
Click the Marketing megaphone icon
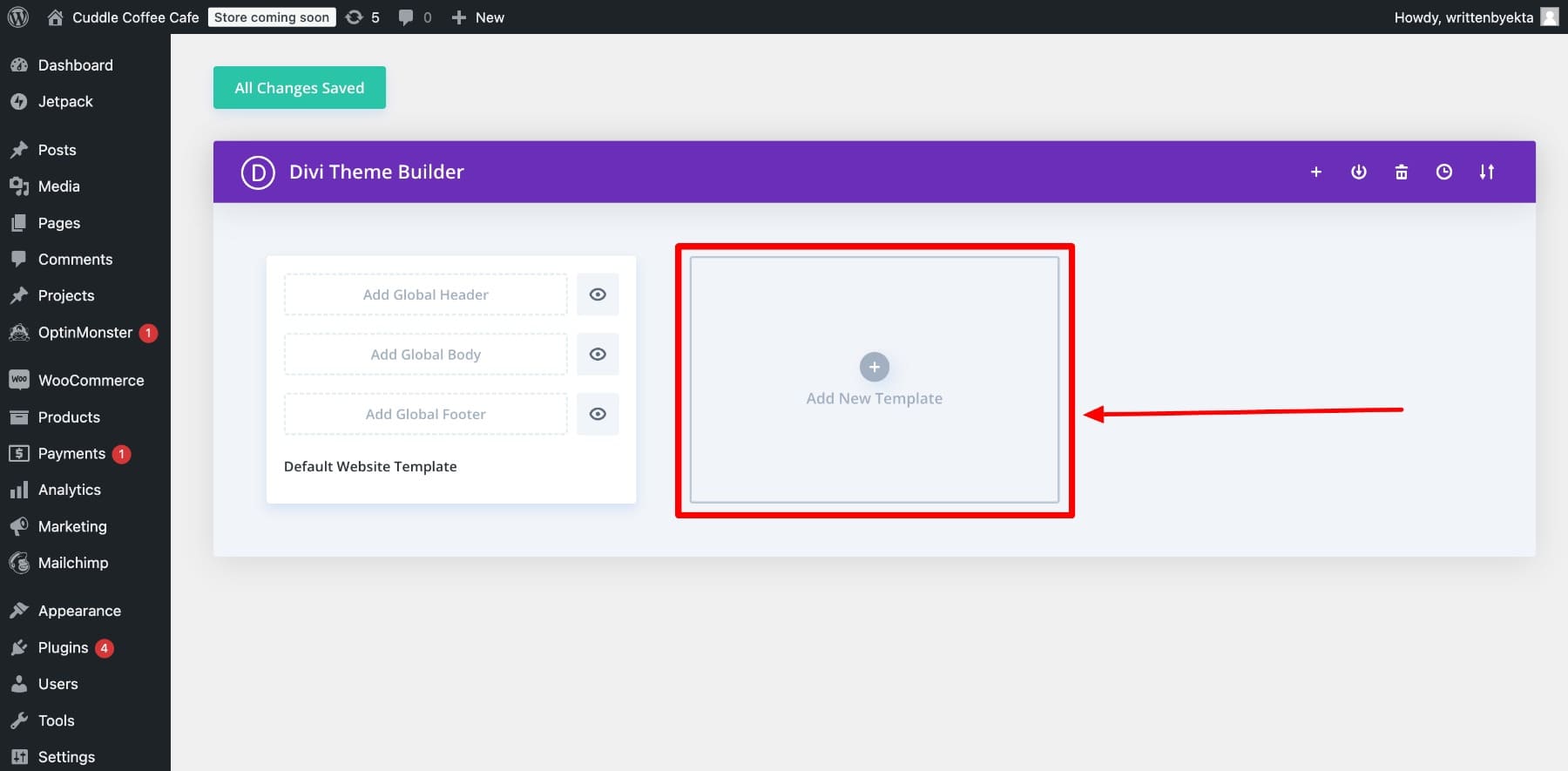[x=19, y=526]
